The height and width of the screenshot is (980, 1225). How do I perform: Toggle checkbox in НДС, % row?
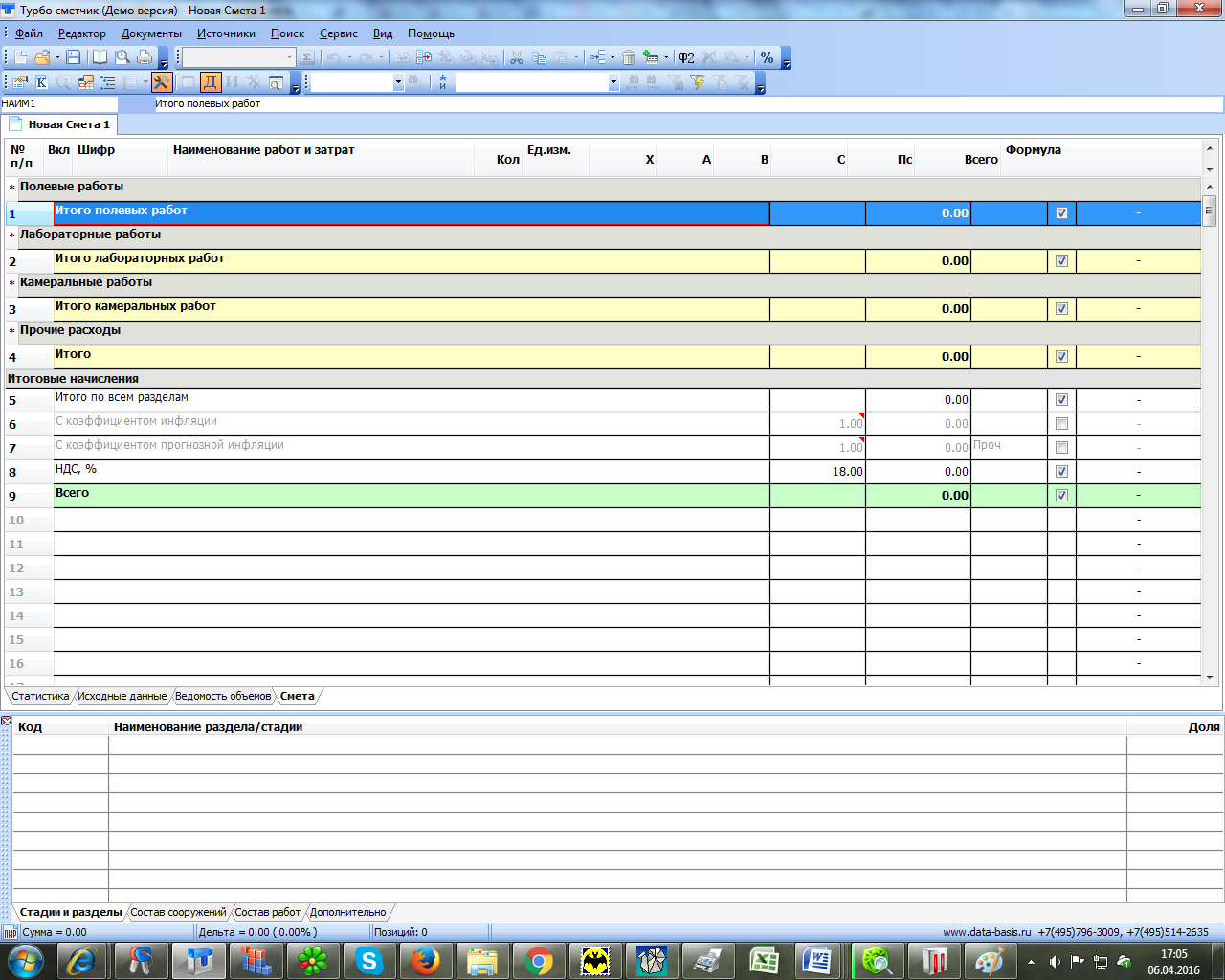(x=1061, y=472)
